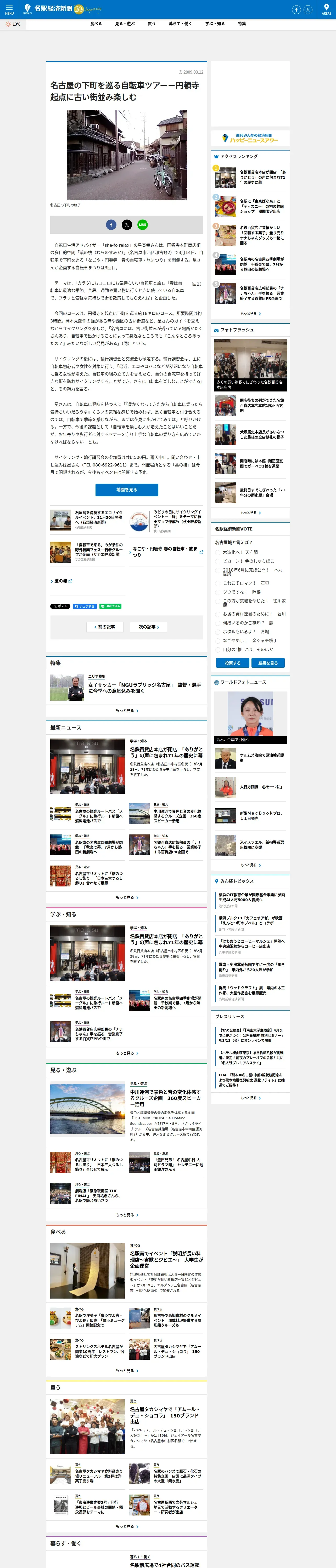This screenshot has width=336, height=1568.
Task: Share the article via the round Facebook icon
Action: [111, 224]
